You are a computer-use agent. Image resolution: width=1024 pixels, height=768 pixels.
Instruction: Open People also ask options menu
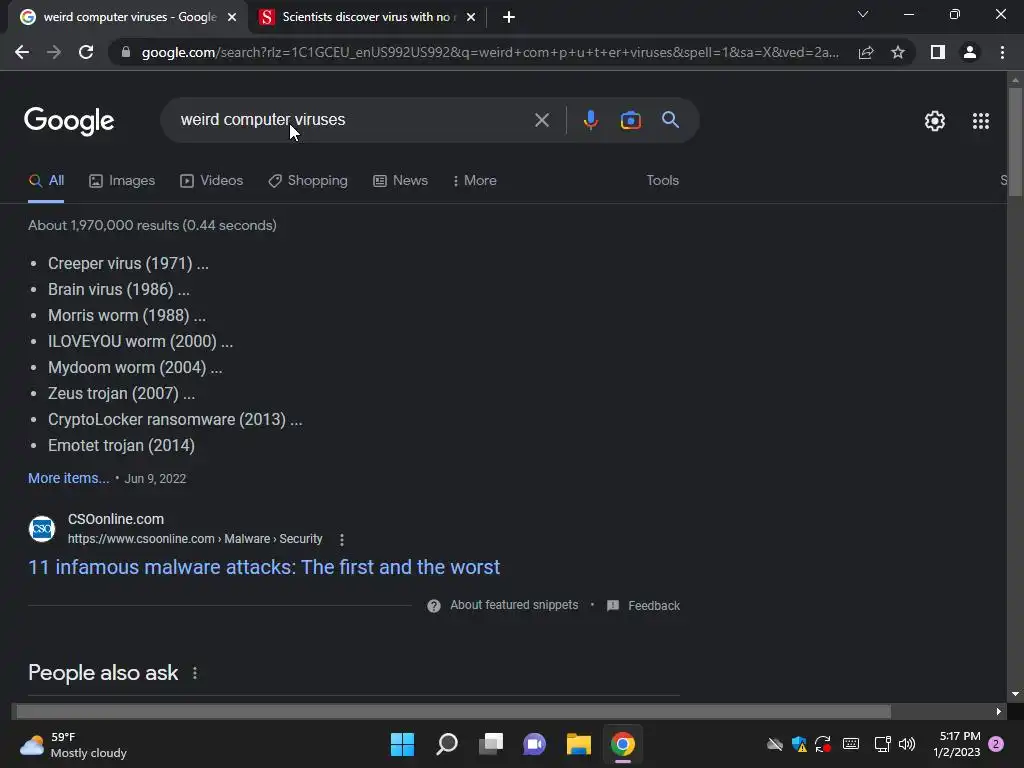[x=195, y=673]
